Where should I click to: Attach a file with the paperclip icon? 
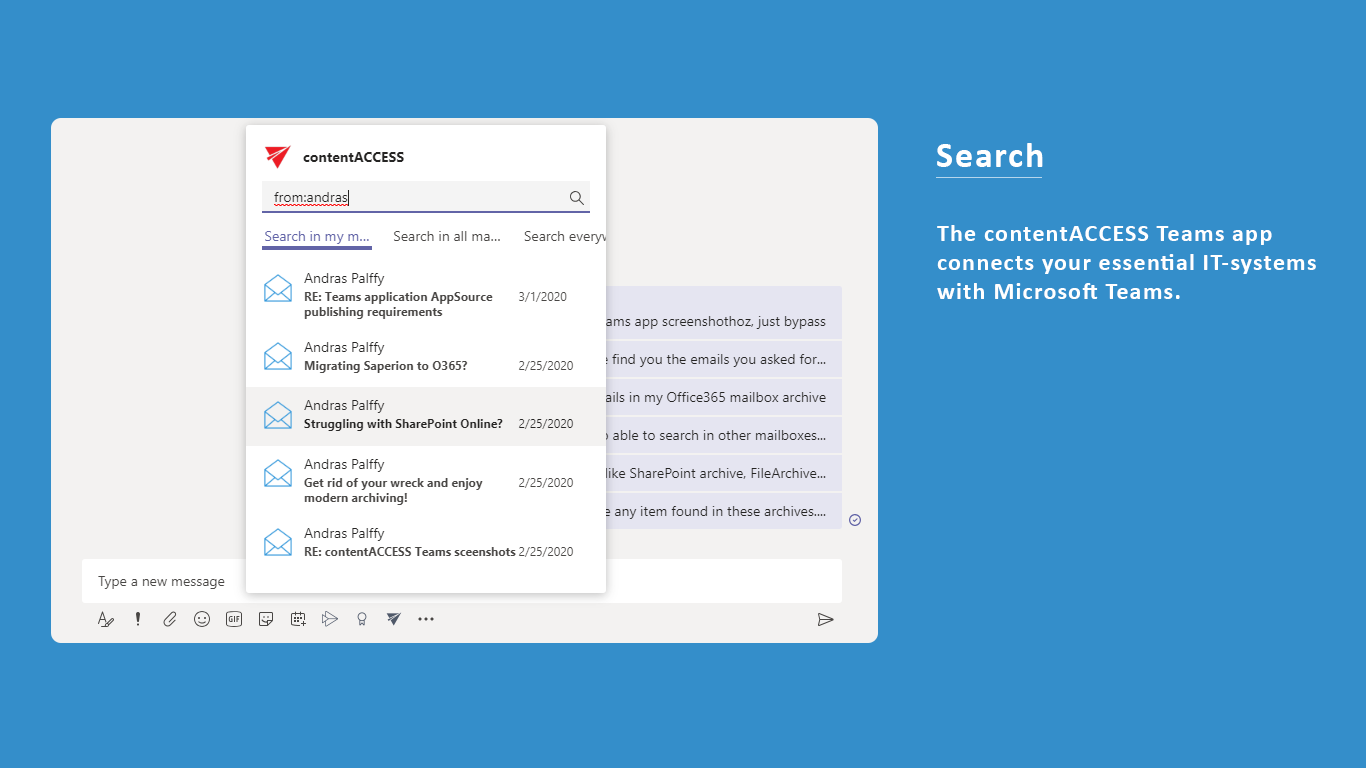[x=170, y=619]
